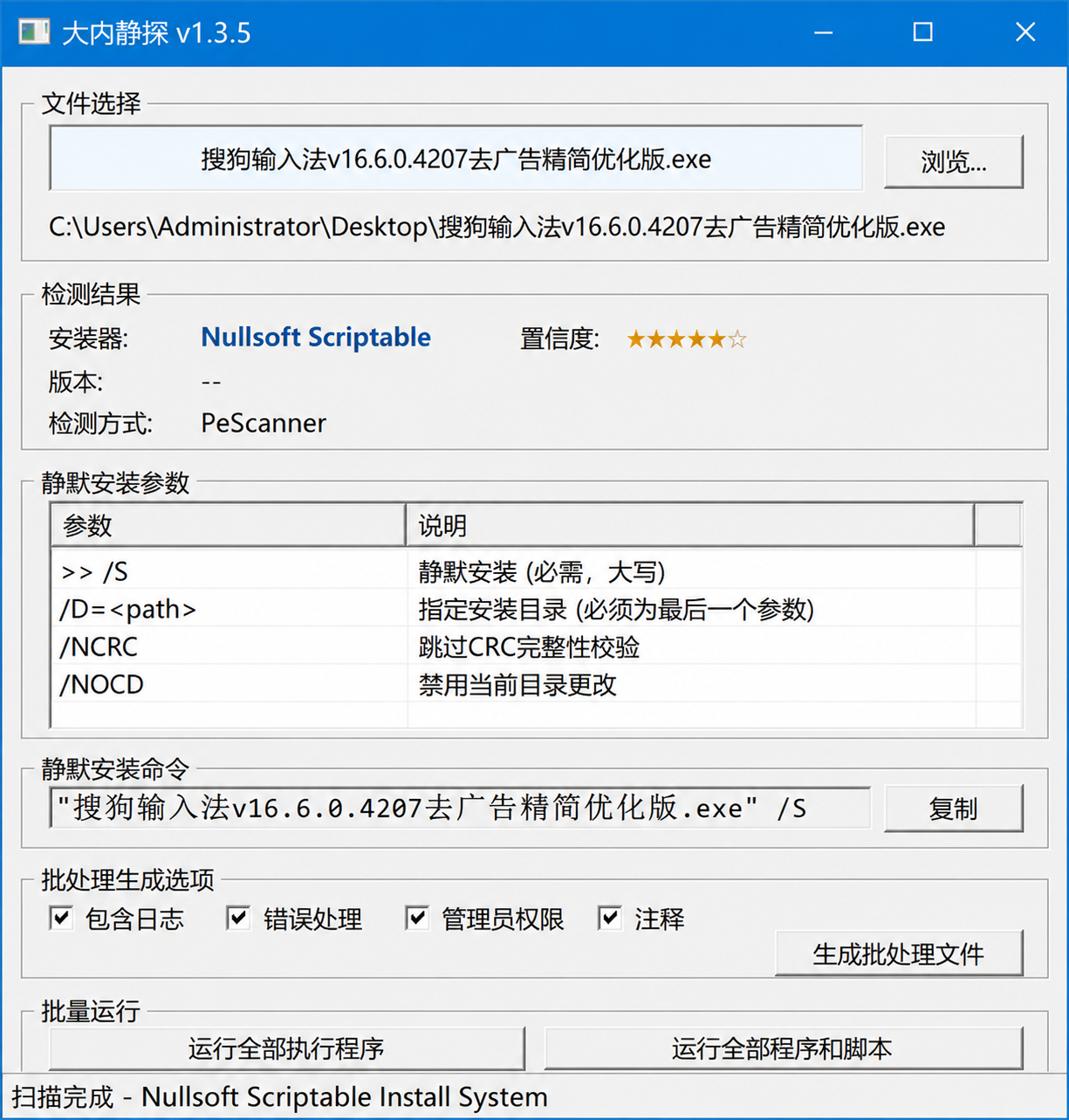Screen dimensions: 1069x1120
Task: Click description 跳过CRC完整性校验
Action: [529, 646]
